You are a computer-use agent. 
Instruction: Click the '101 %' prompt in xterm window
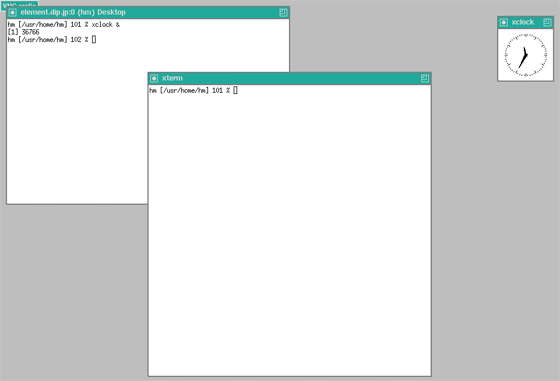[194, 91]
